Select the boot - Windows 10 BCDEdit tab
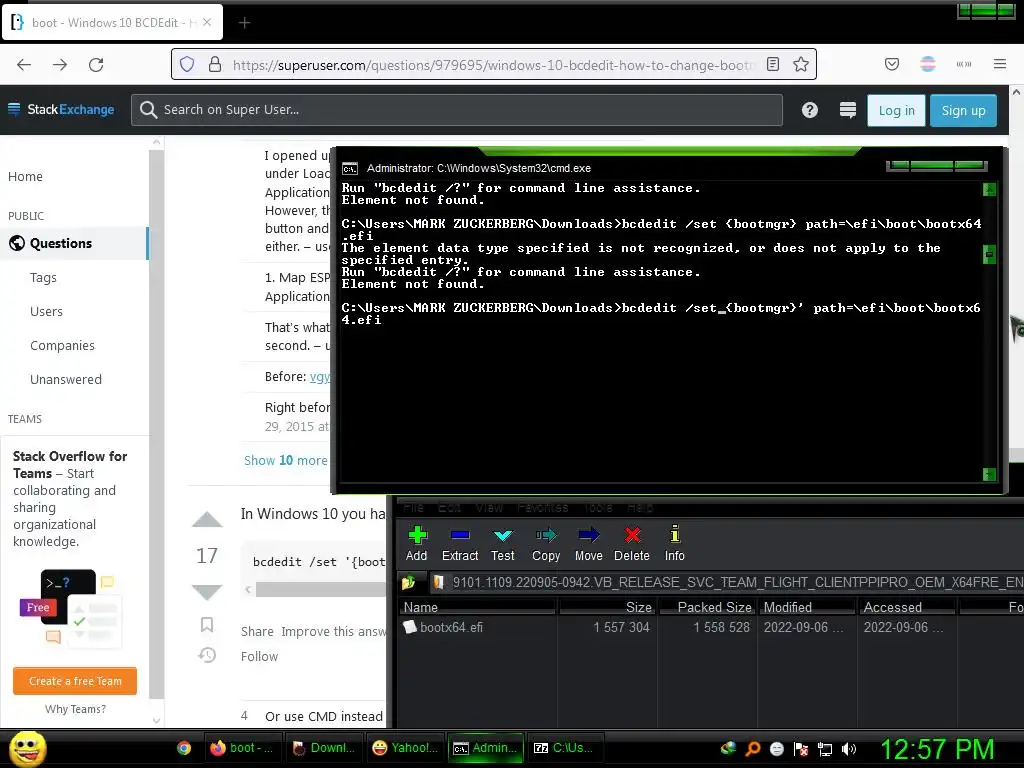Image resolution: width=1024 pixels, height=768 pixels. [x=113, y=22]
